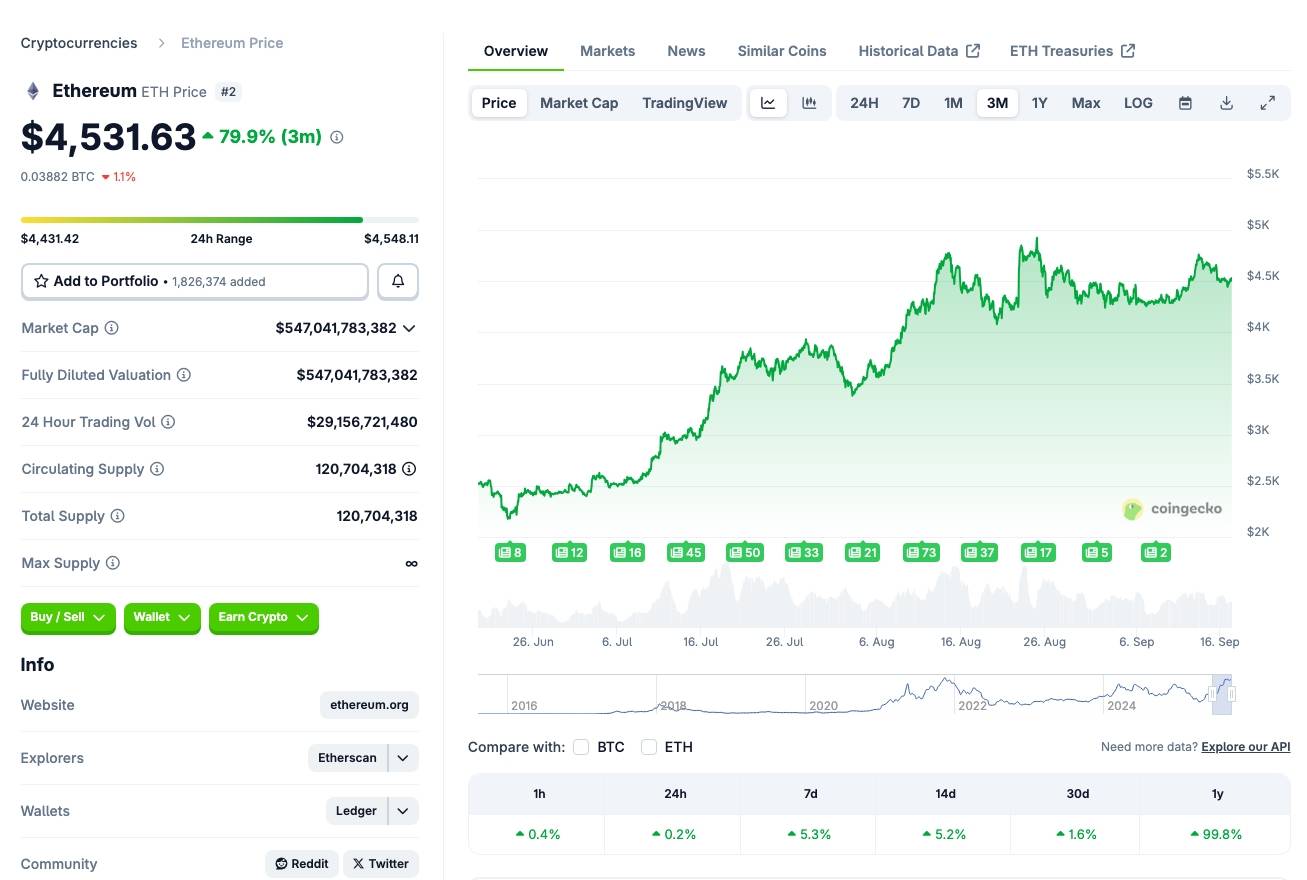Screen dimensions: 1307x880
Task: Open news marker with 37 articles
Action: pos(980,552)
